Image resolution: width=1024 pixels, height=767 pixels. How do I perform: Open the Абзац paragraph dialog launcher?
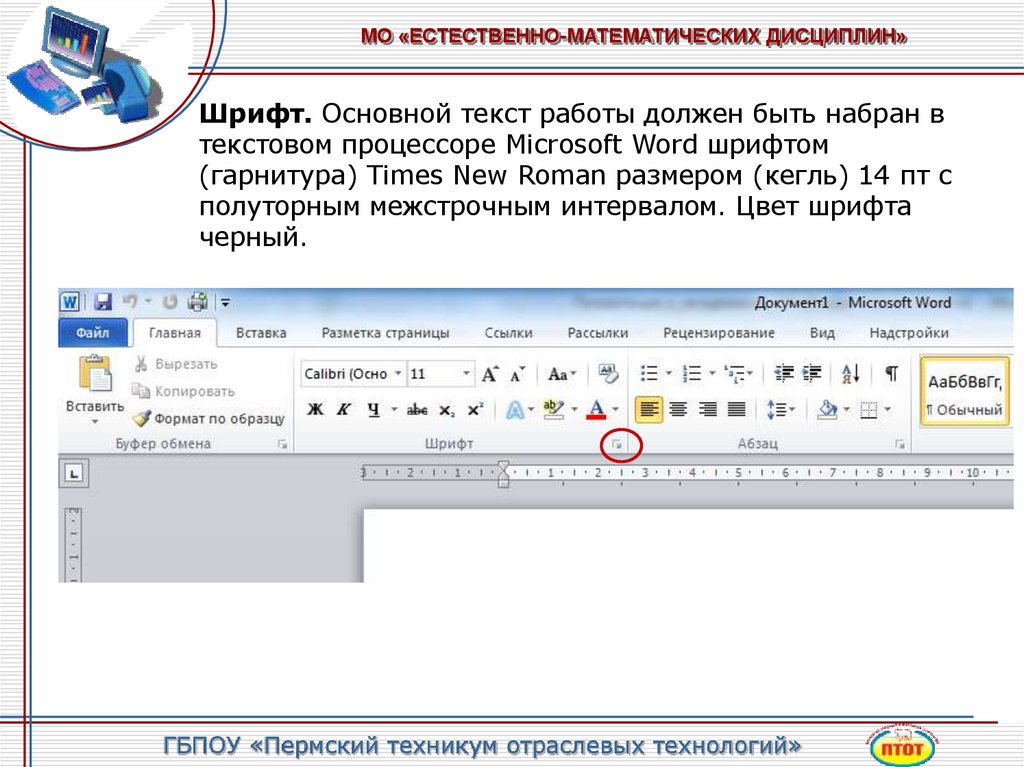click(900, 444)
